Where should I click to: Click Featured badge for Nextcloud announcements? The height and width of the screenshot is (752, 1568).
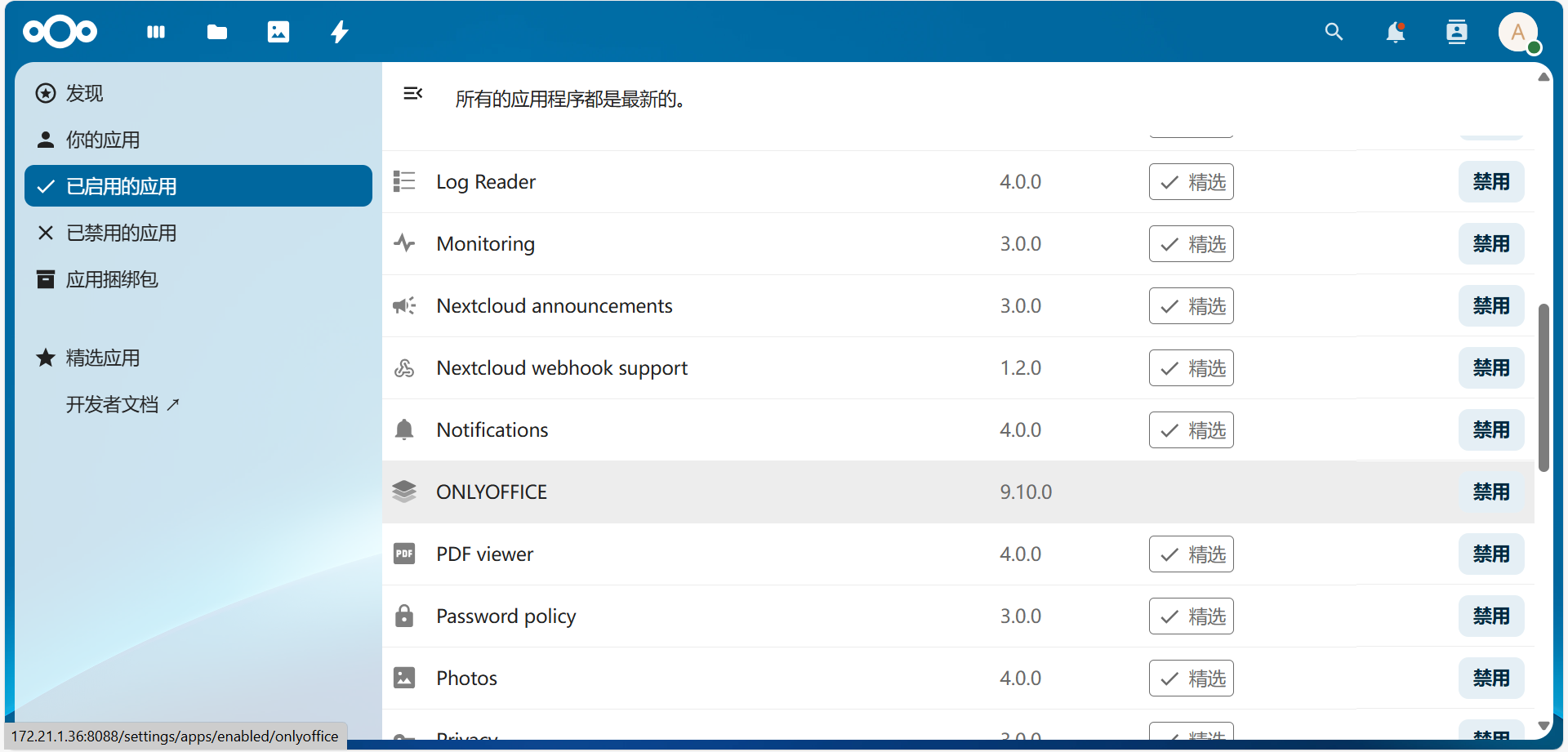tap(1192, 305)
